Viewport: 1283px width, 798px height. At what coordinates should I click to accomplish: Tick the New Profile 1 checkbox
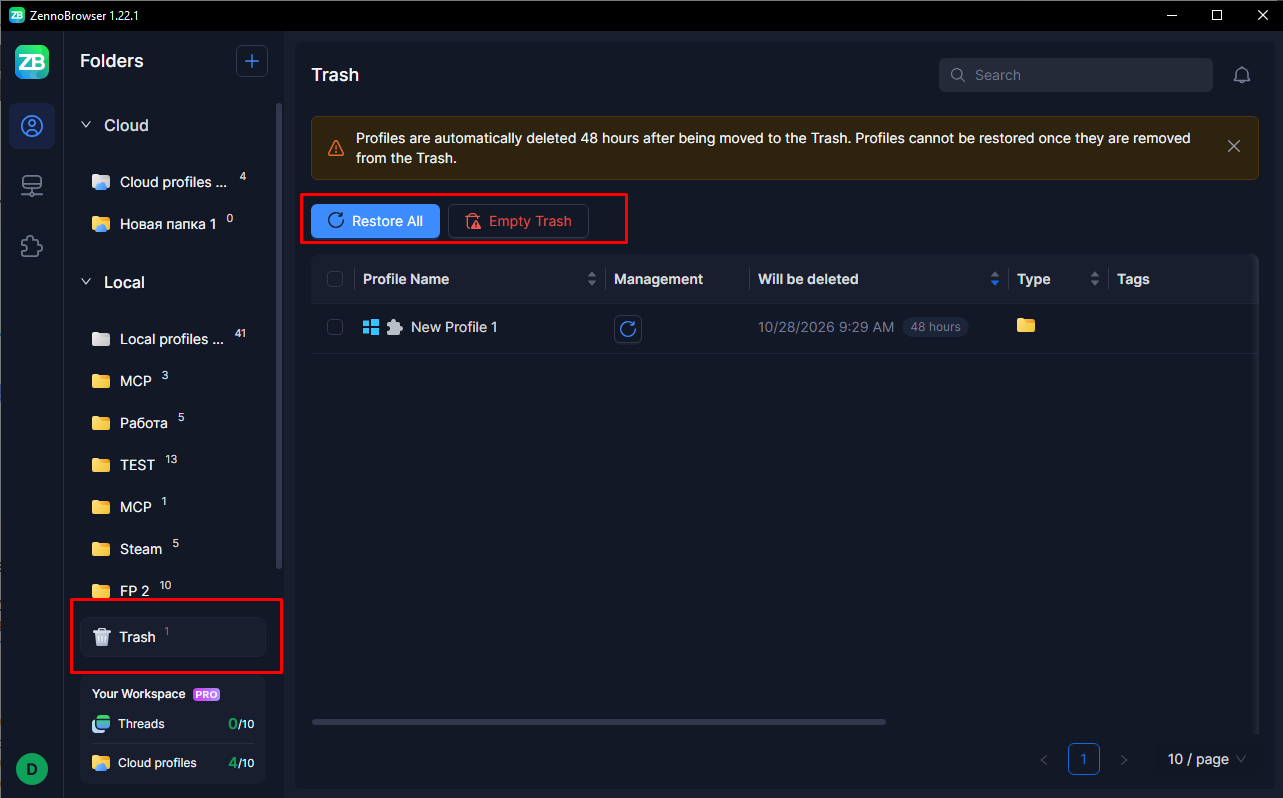335,327
